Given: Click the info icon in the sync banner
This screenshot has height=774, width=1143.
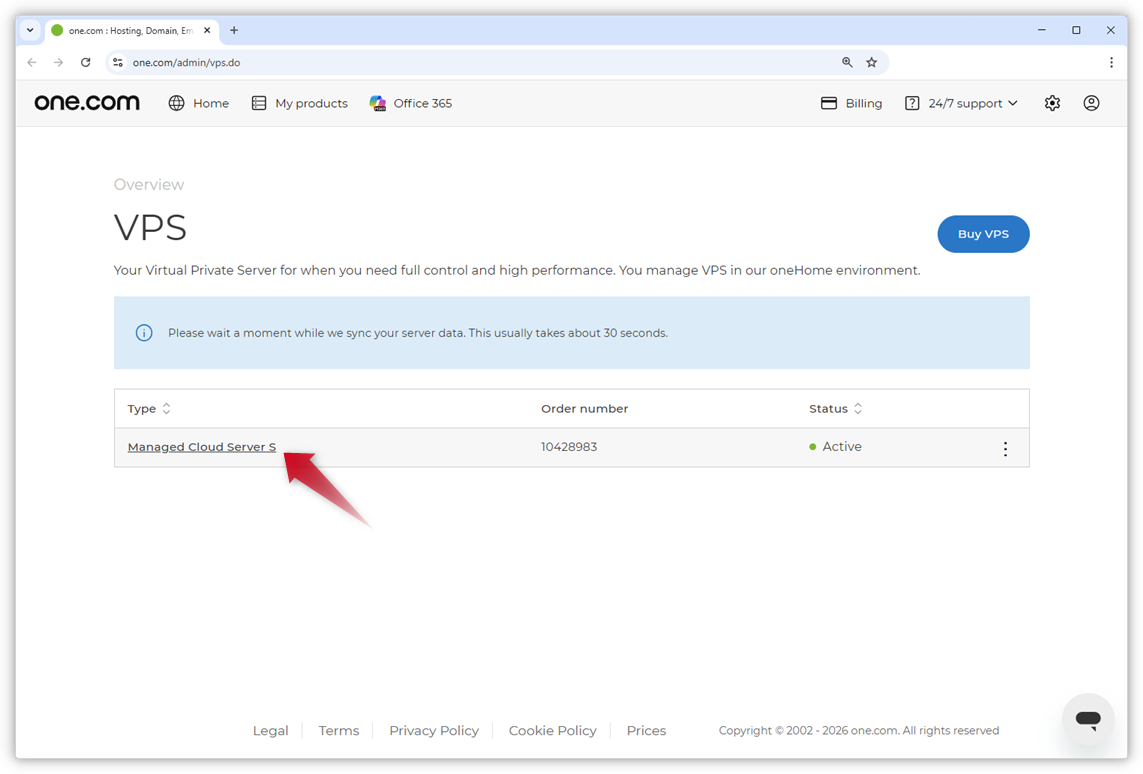Looking at the screenshot, I should point(143,332).
